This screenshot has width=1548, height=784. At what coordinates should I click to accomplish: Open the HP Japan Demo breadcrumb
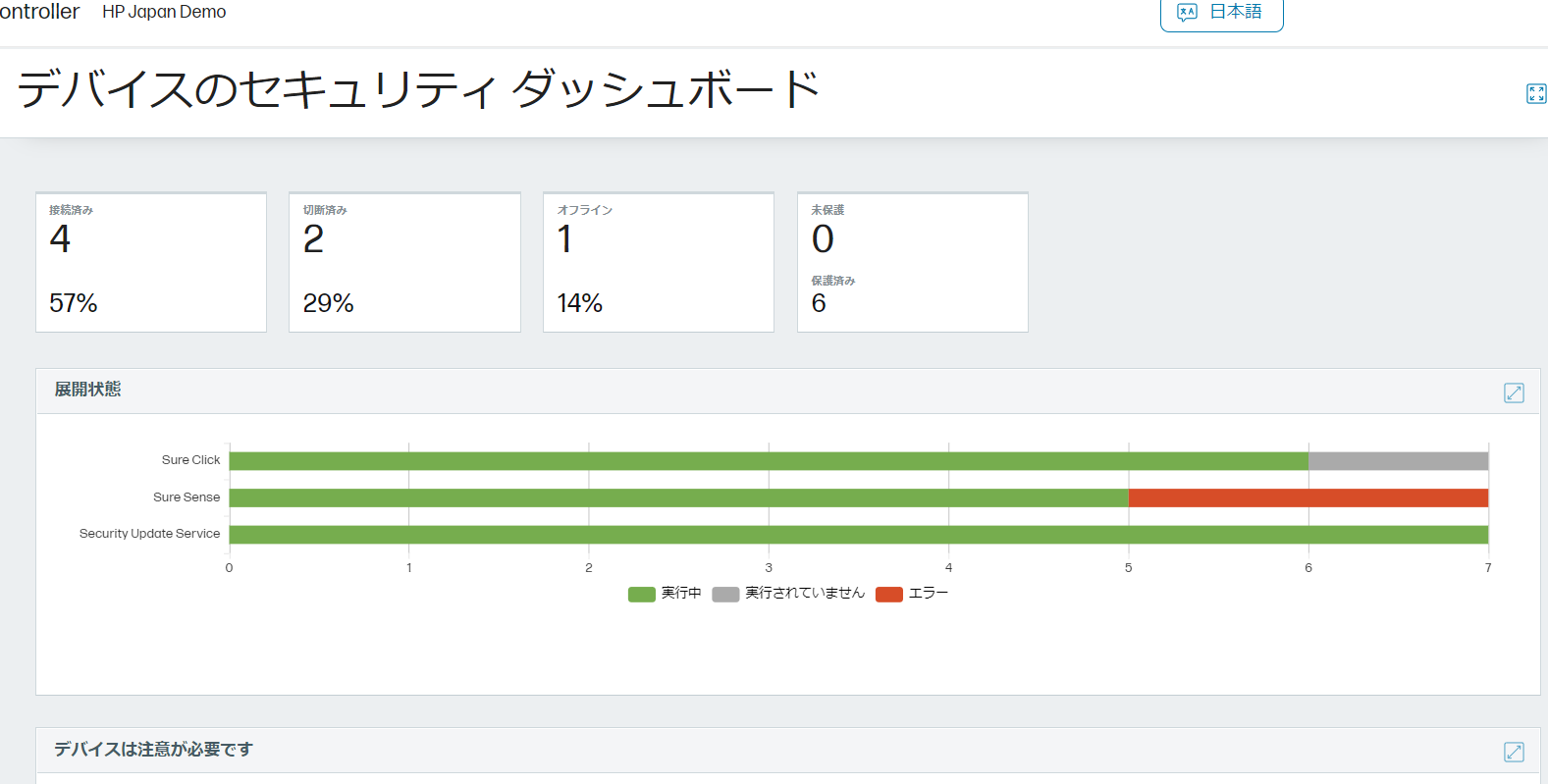(x=164, y=12)
